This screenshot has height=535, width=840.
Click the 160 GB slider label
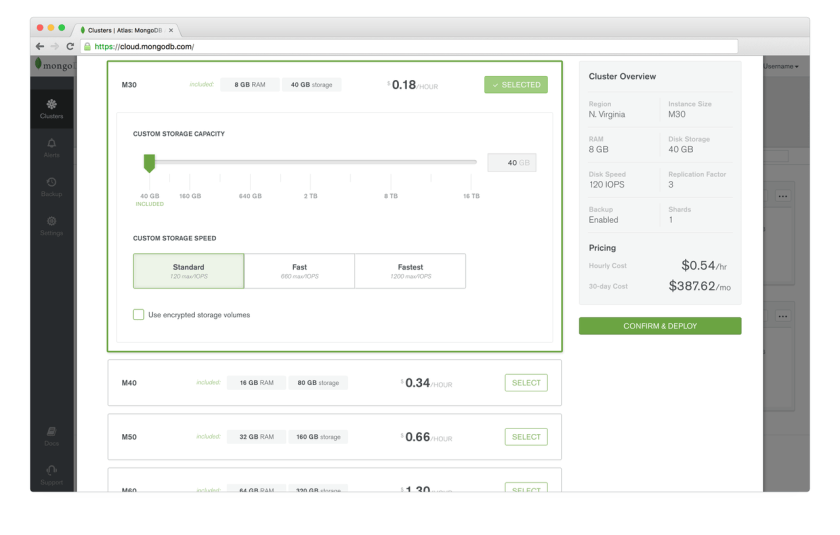click(190, 196)
